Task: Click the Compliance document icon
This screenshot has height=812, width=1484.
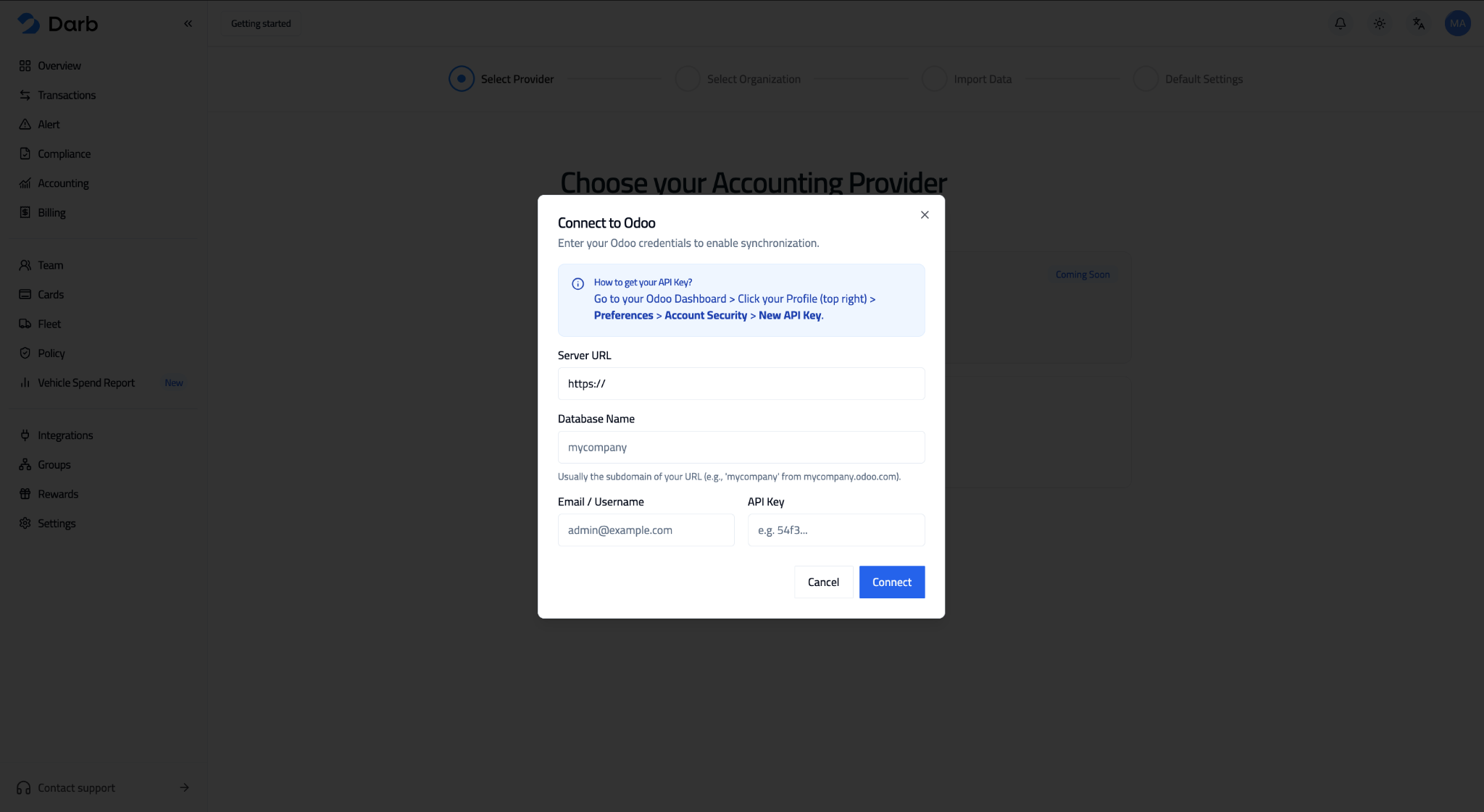Action: [25, 154]
